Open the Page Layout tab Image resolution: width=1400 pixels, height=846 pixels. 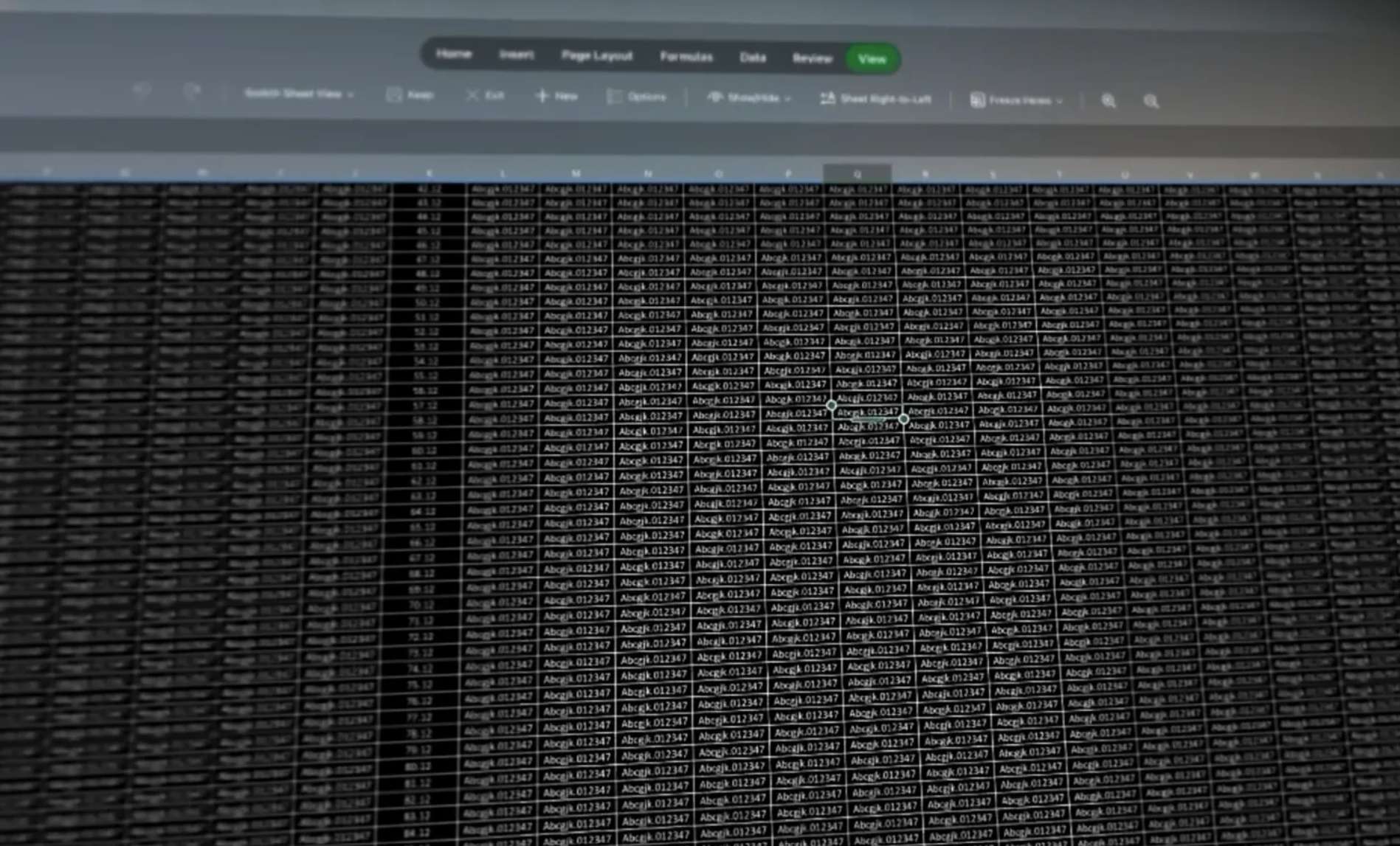pos(596,55)
